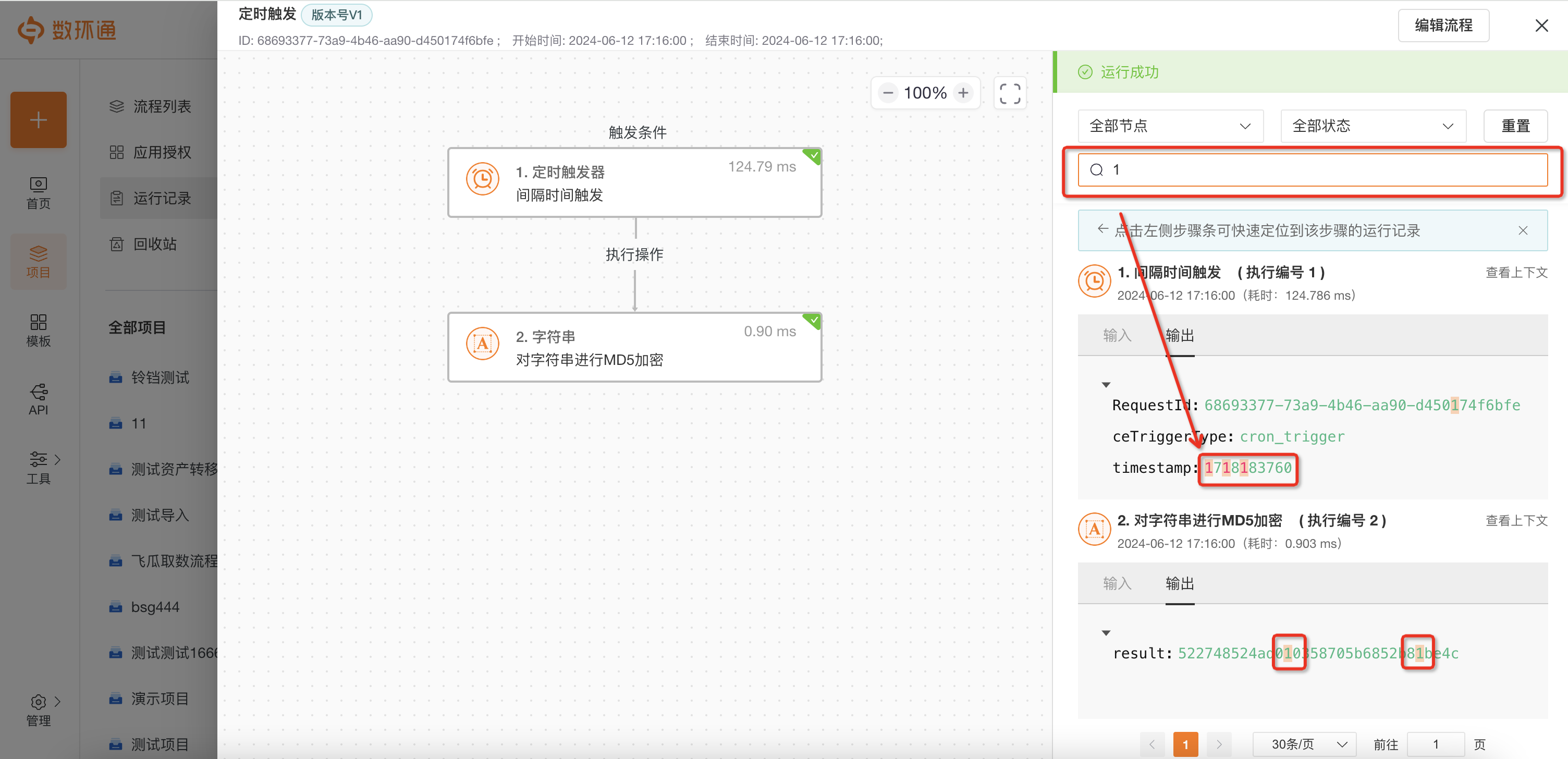View context for 间隔时间触发 step
This screenshot has width=1568, height=759.
(x=1516, y=273)
